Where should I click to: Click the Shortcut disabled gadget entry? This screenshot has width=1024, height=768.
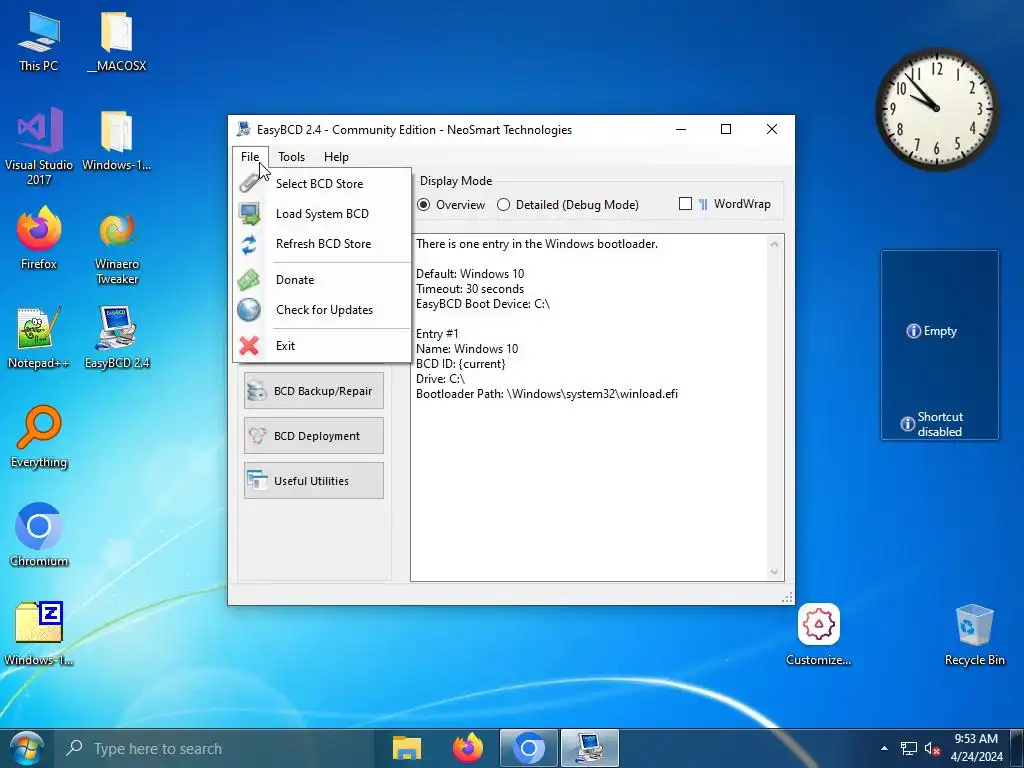click(932, 424)
